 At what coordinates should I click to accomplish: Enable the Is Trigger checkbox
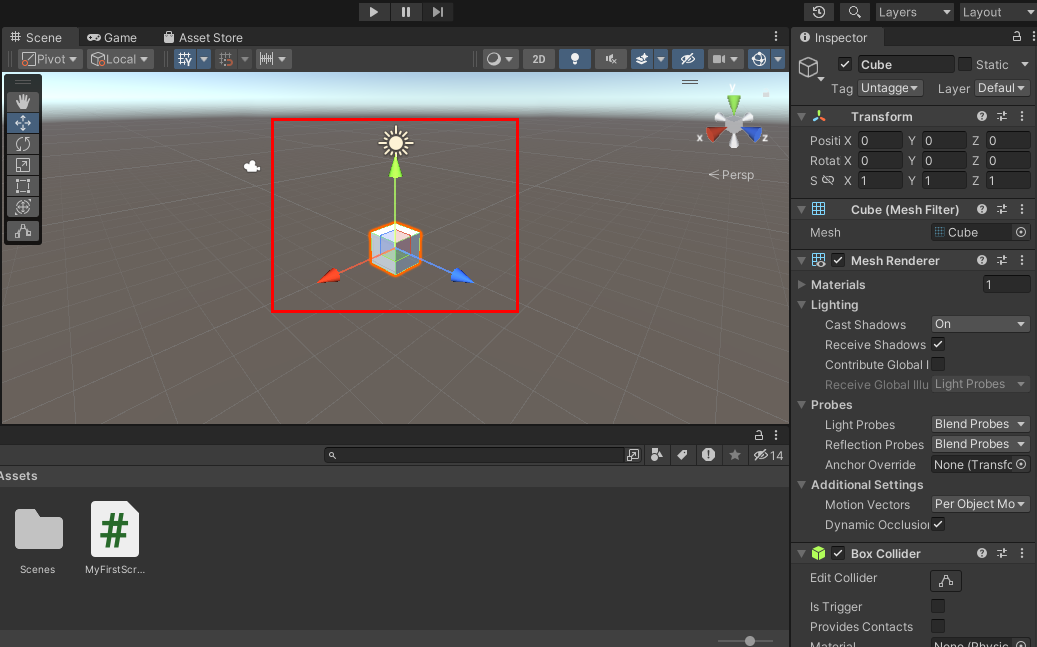pyautogui.click(x=938, y=606)
